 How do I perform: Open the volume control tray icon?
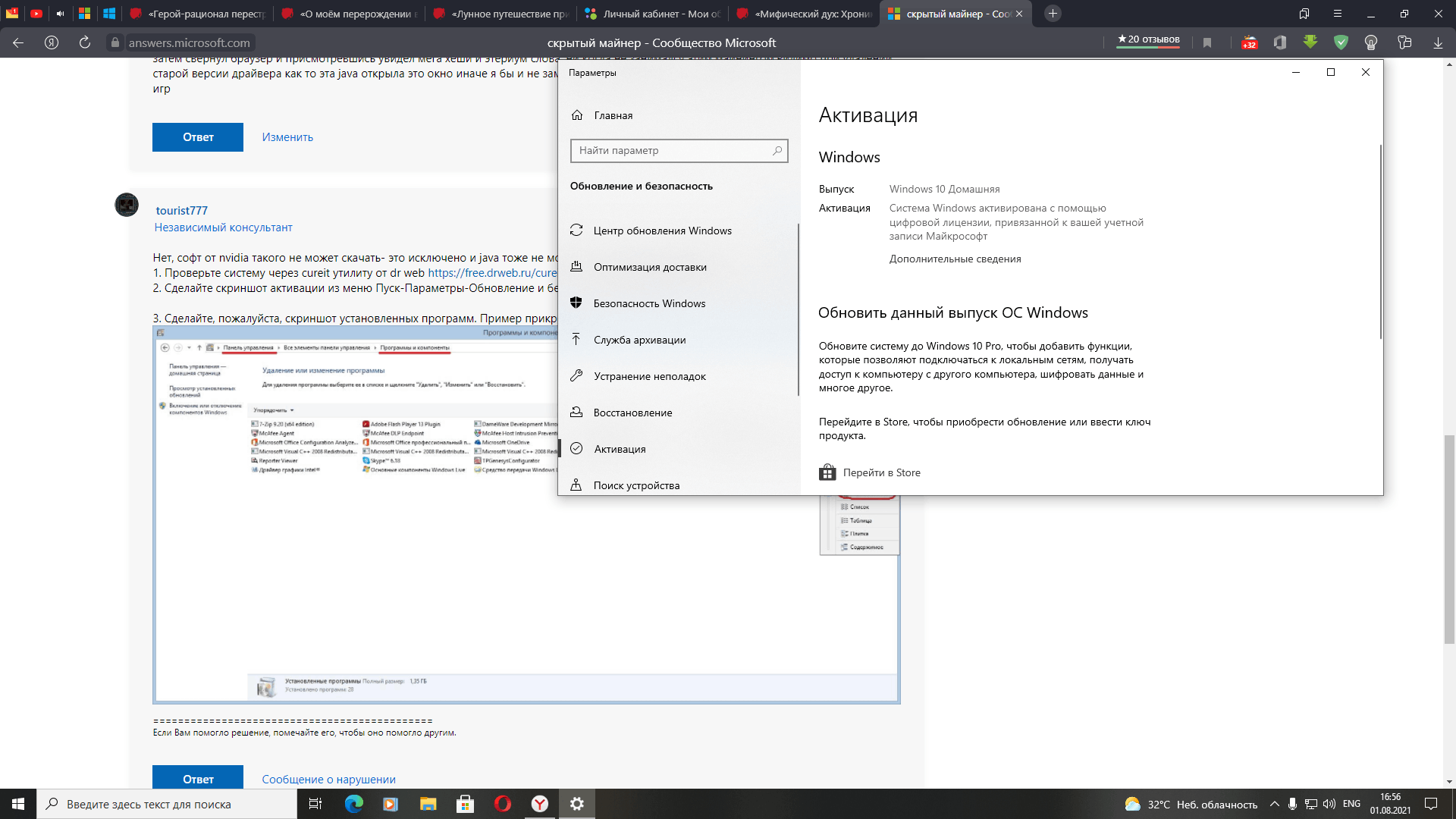1329,804
